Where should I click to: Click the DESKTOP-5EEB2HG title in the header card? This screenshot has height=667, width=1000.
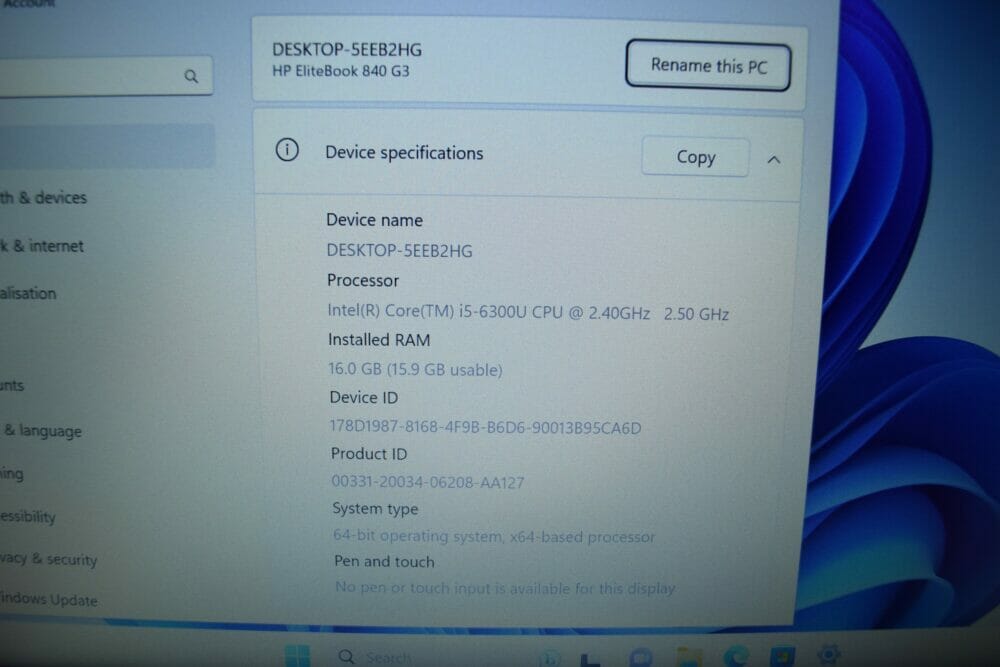(x=347, y=50)
